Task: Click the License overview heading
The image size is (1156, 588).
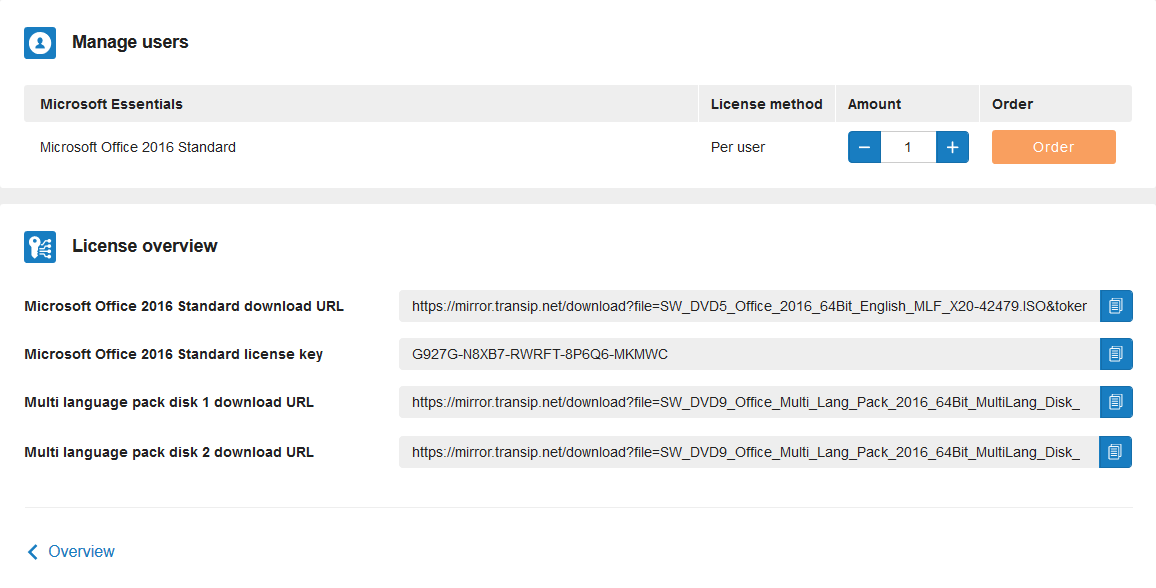Action: (144, 246)
